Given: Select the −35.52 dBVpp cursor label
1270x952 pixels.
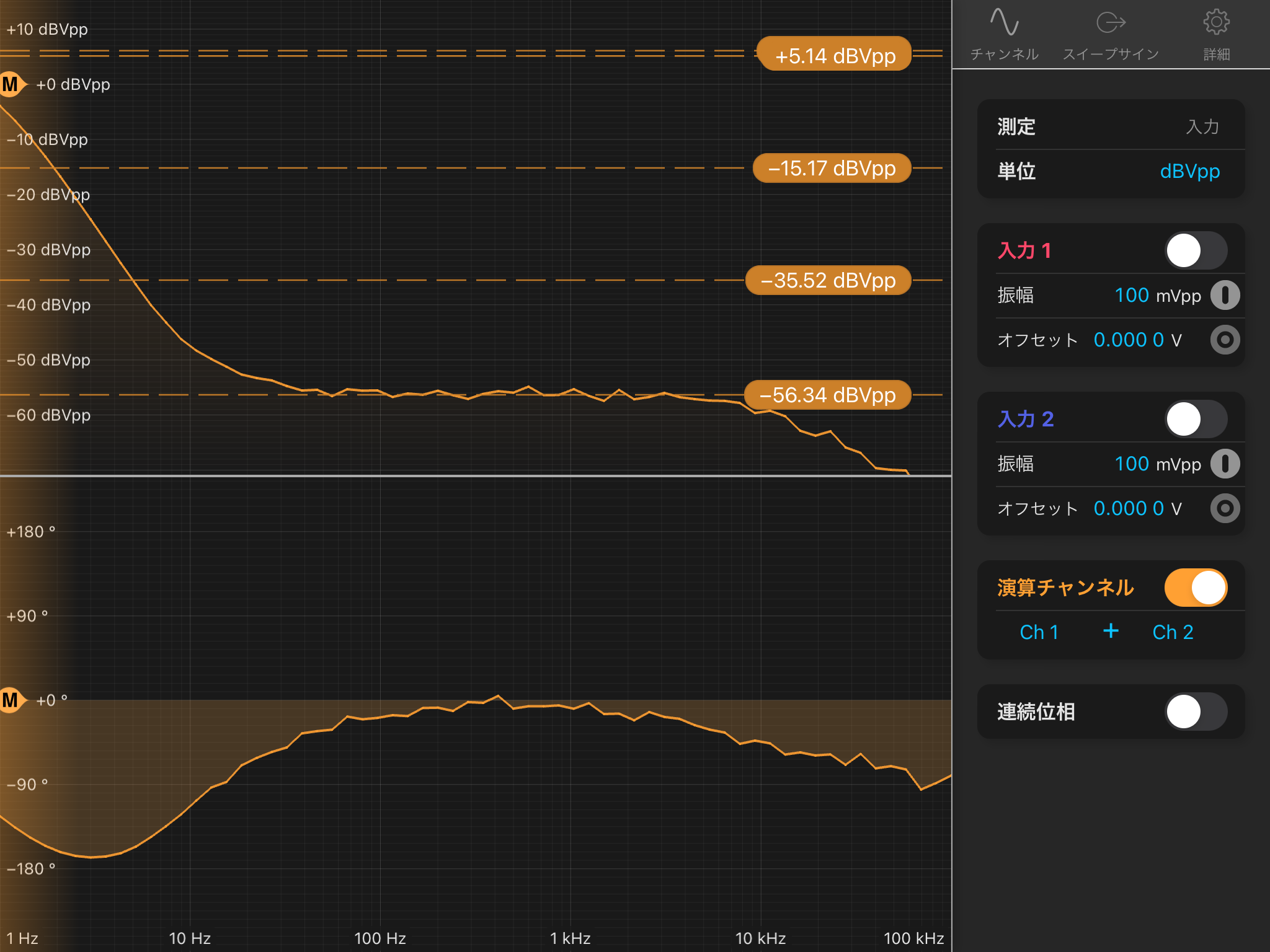Looking at the screenshot, I should click(828, 280).
